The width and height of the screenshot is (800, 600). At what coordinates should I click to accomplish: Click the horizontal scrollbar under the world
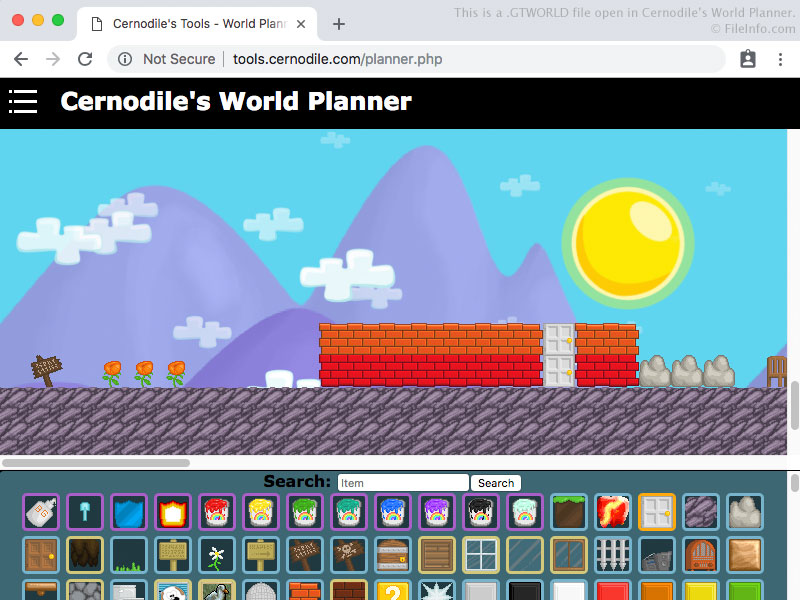pyautogui.click(x=96, y=463)
